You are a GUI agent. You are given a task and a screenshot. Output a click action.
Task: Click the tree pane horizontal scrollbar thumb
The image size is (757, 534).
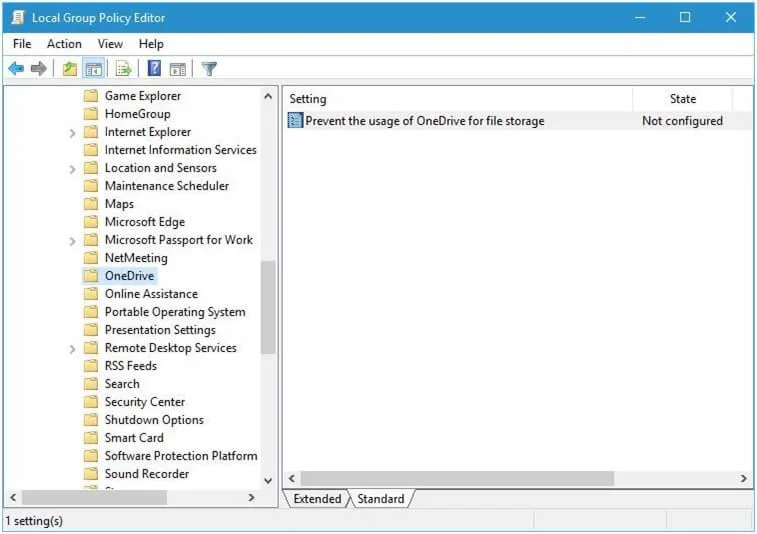[94, 497]
